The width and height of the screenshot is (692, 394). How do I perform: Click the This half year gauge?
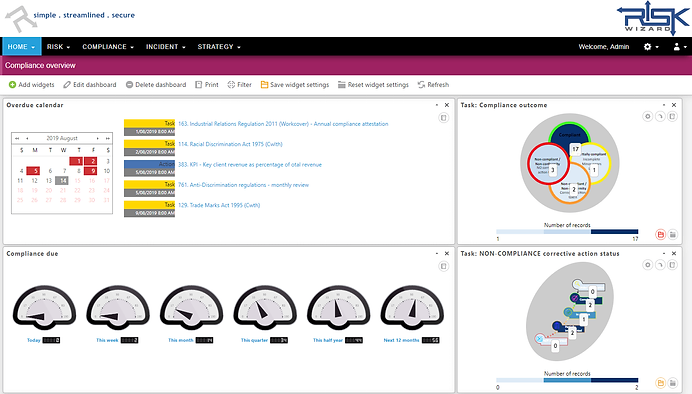coord(339,307)
